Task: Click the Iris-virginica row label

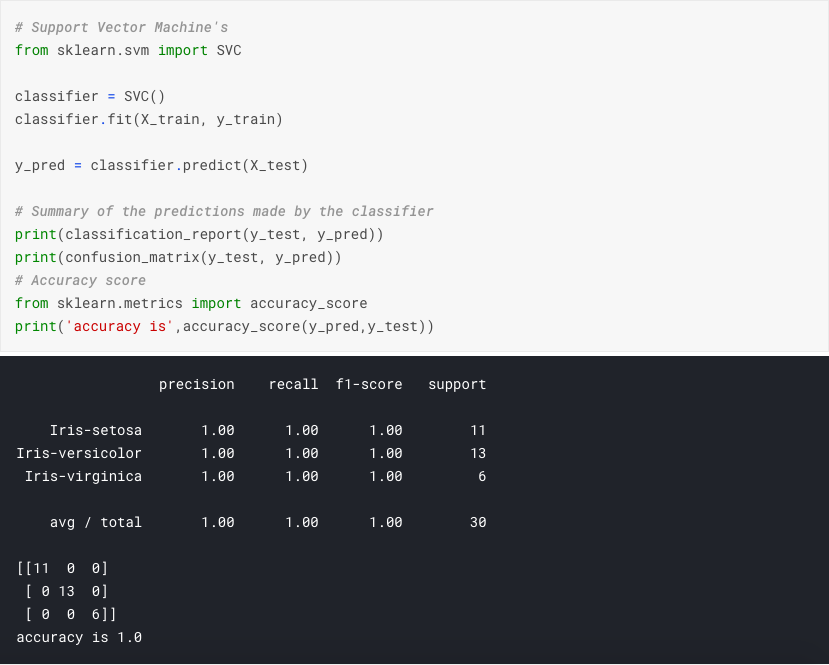Action: [83, 476]
